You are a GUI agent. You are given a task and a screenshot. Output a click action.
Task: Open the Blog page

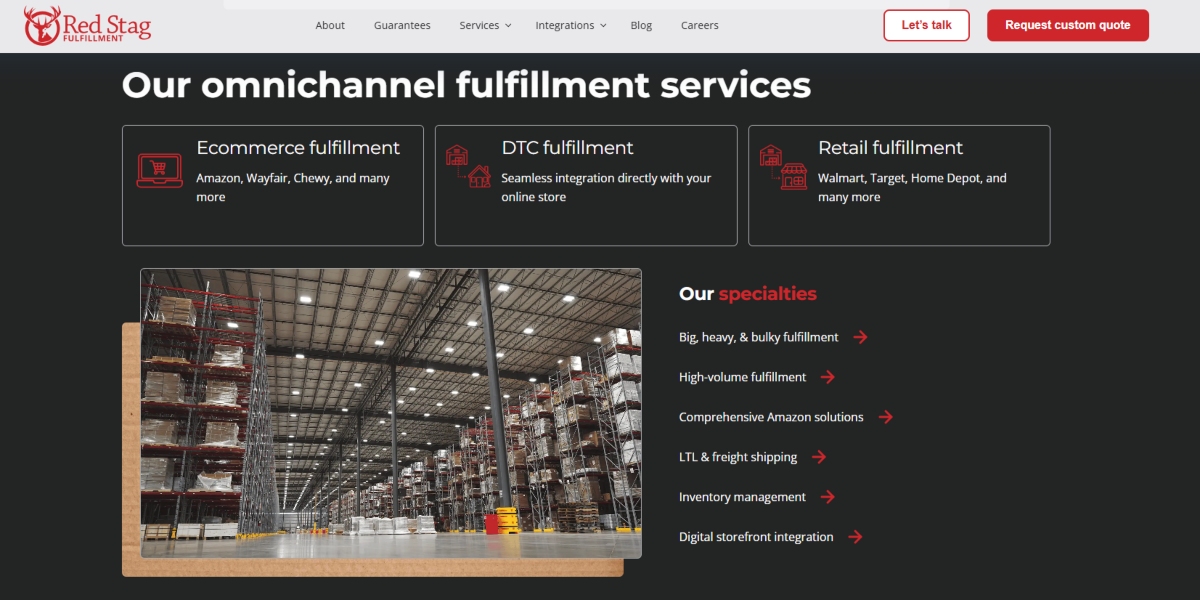pos(641,25)
